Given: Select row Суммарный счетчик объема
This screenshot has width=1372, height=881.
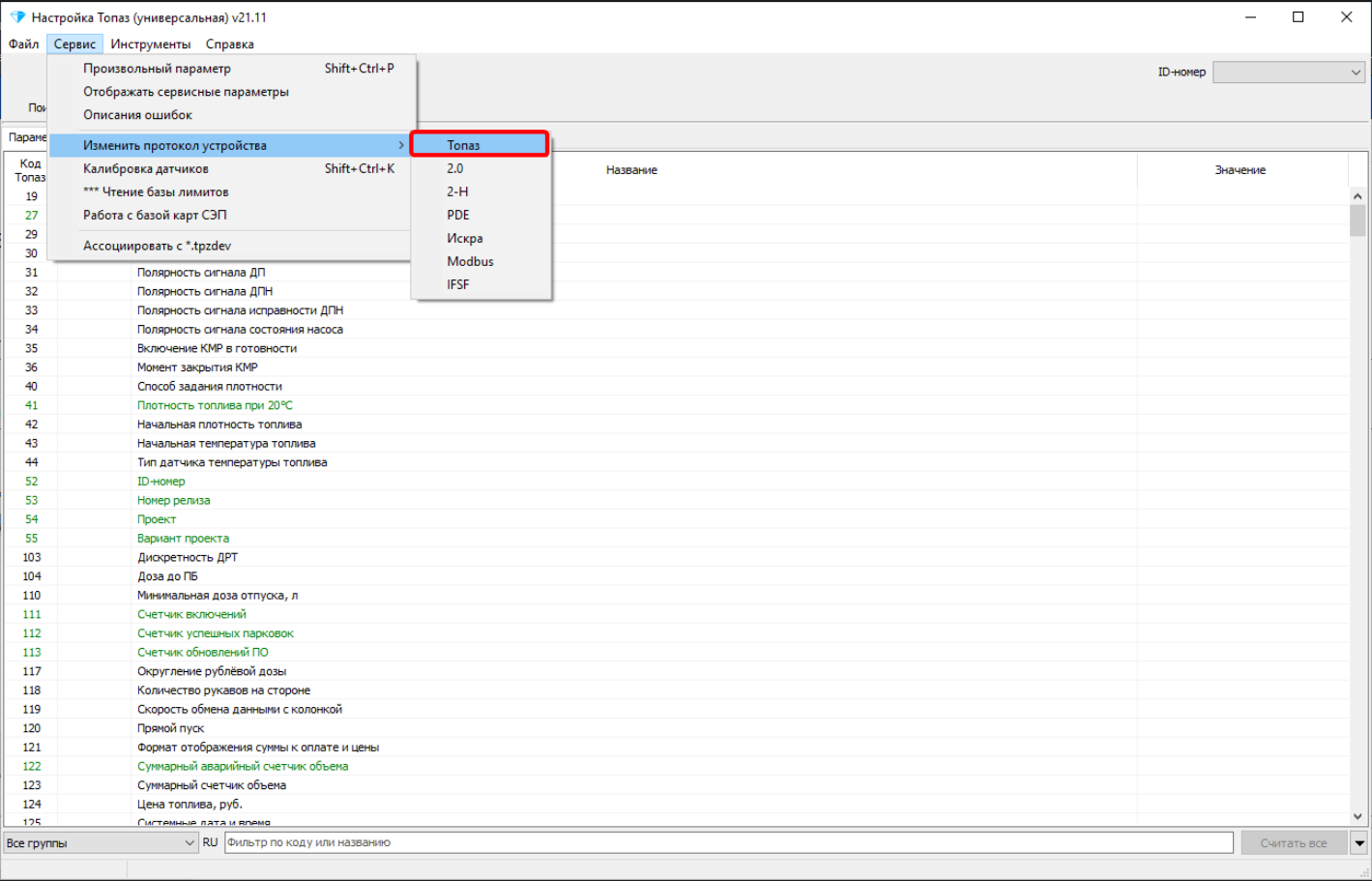Looking at the screenshot, I should pos(677,786).
